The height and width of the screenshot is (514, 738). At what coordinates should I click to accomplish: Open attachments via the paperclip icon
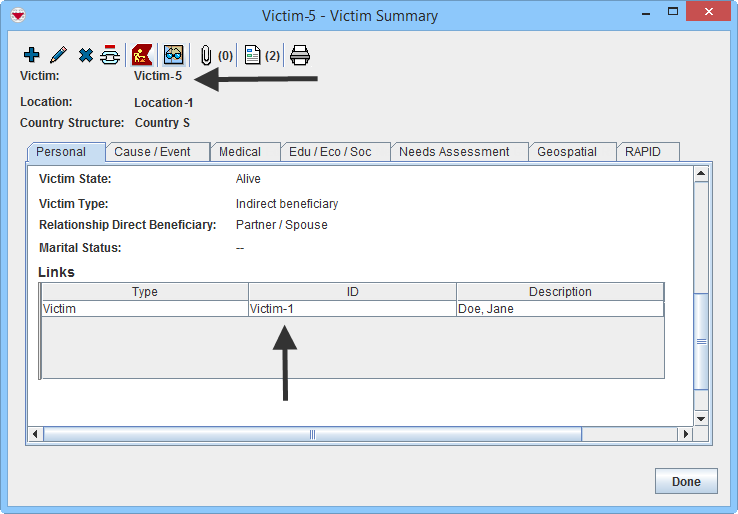207,55
